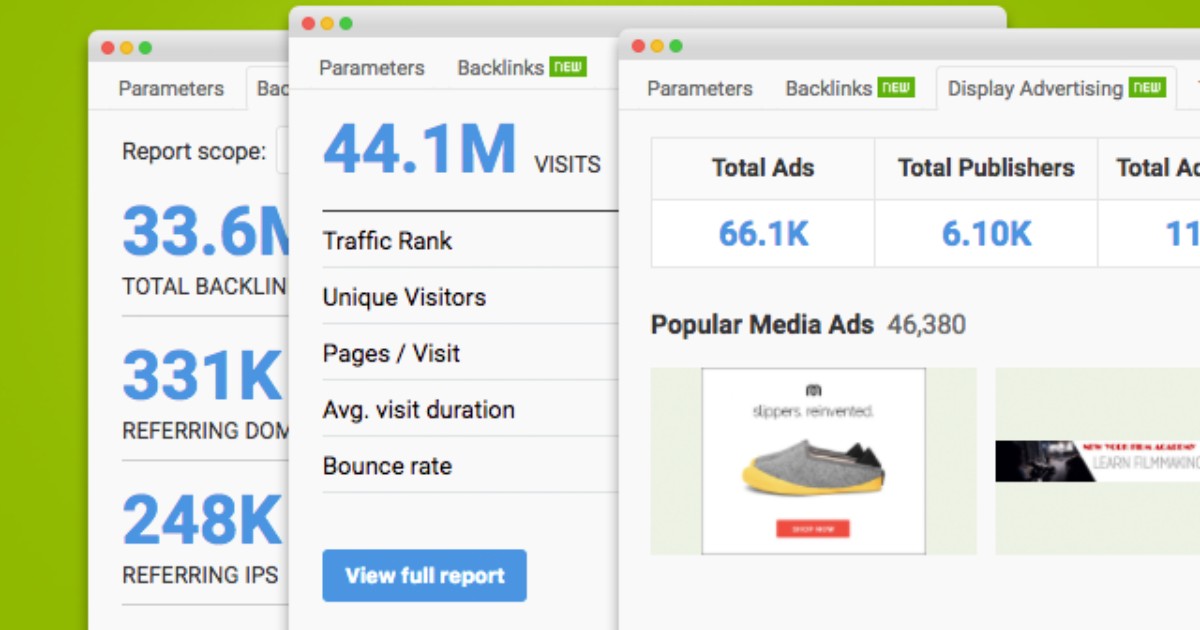The image size is (1200, 630).
Task: Select the Parameters tab on the middle window
Action: click(371, 67)
